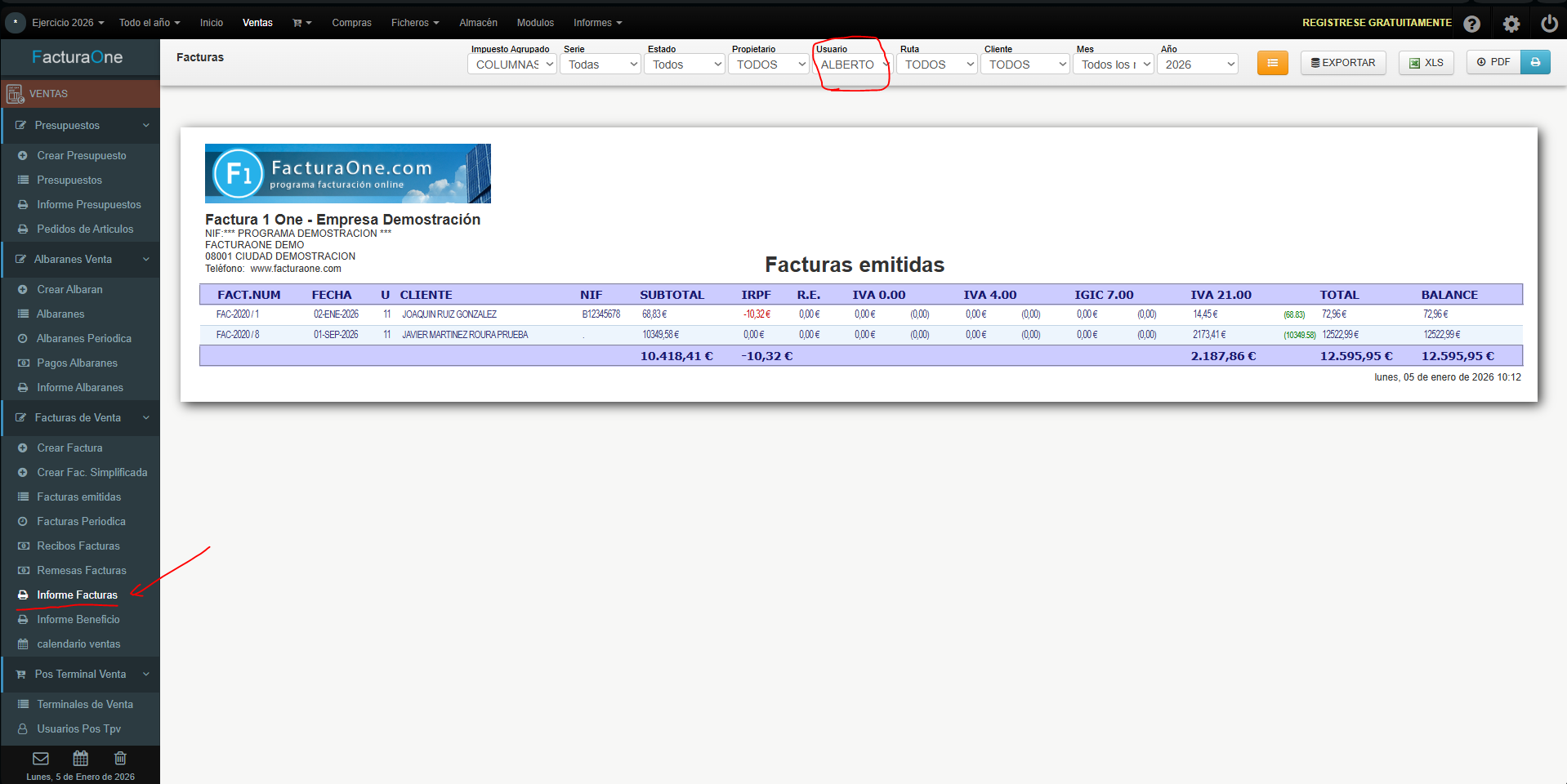
Task: Open Pedidos de Articulos in sidebar
Action: pyautogui.click(x=85, y=229)
